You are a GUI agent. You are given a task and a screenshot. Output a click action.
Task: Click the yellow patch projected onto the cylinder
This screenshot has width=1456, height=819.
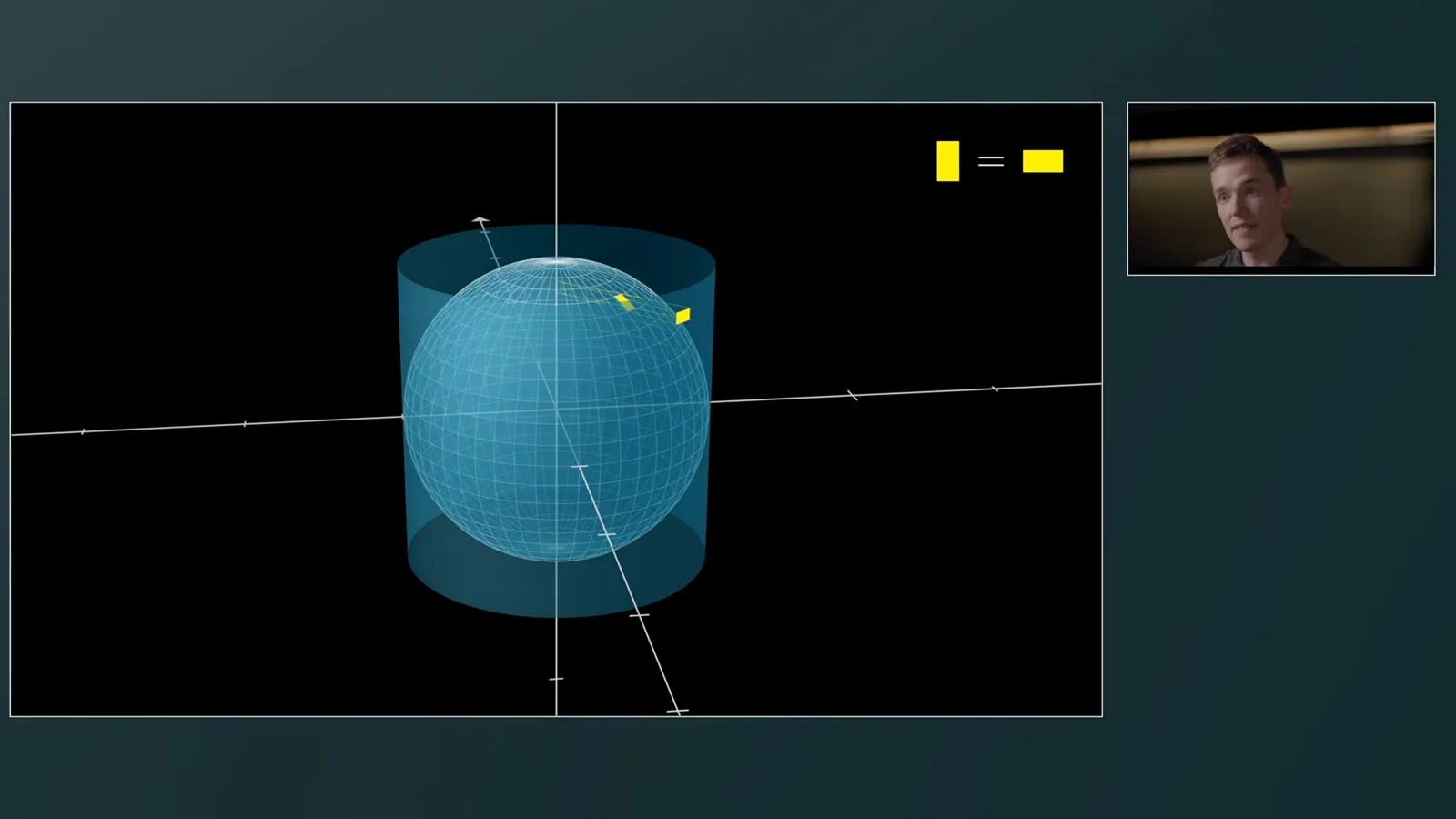[683, 316]
